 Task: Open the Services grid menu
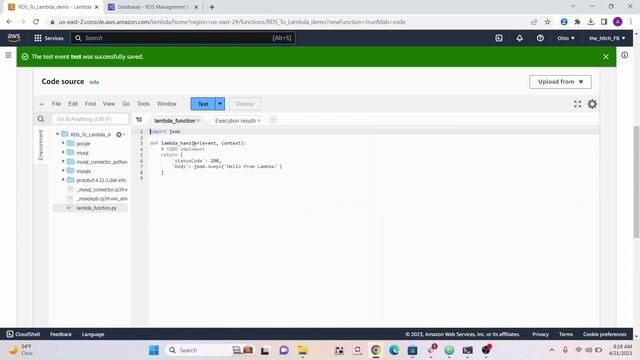[x=49, y=38]
